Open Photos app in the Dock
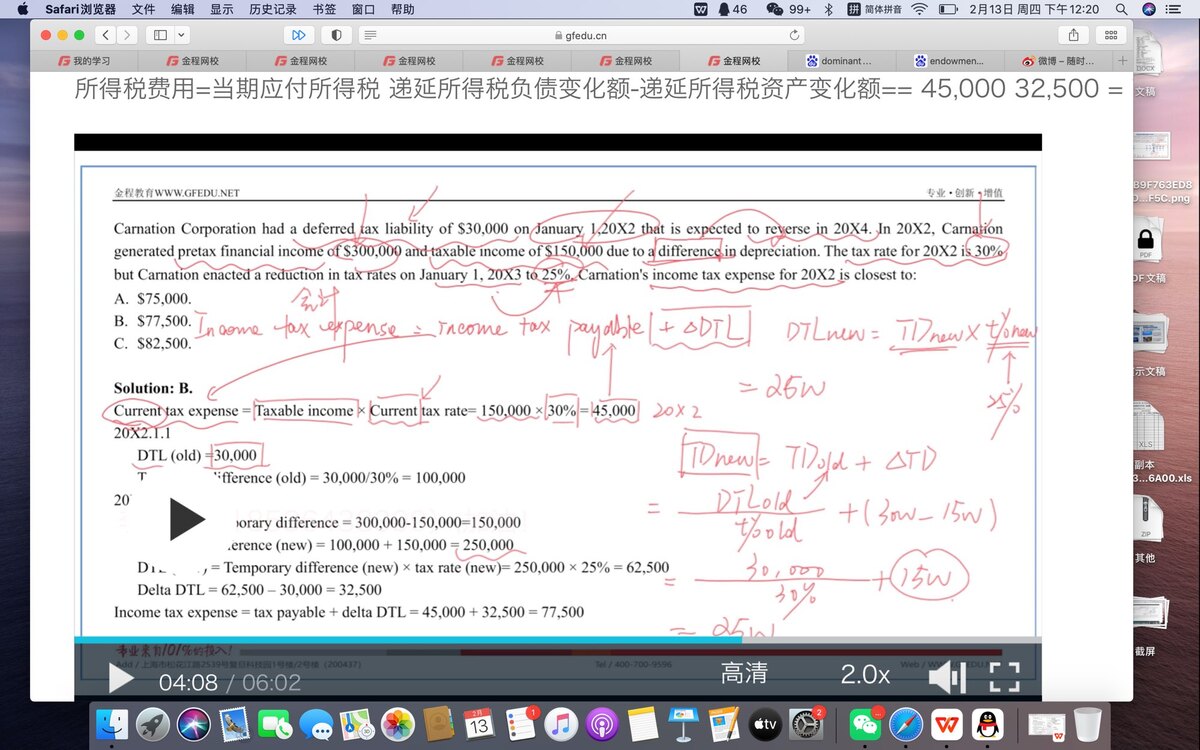This screenshot has width=1200, height=750. click(x=399, y=723)
